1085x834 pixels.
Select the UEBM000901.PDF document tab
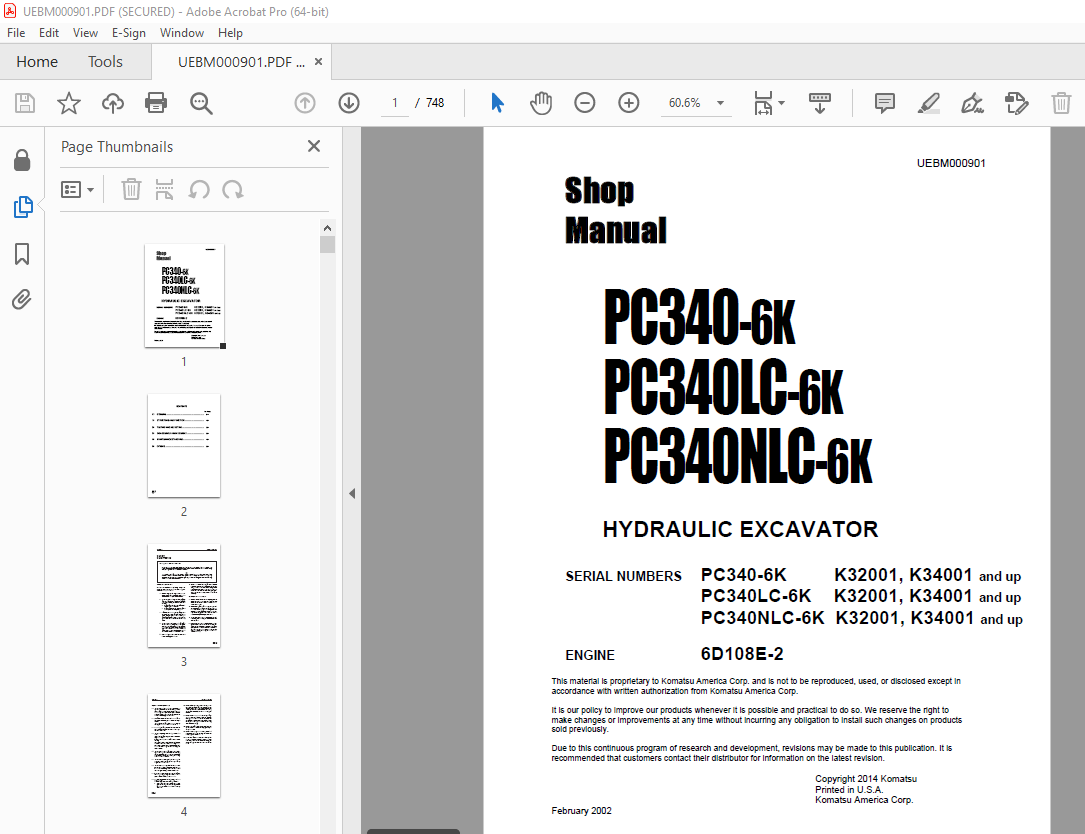point(241,62)
